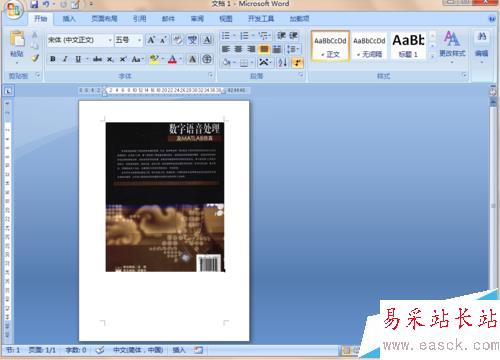Toggle justify alignment (highlighted)
The width and height of the screenshot is (500, 360).
coord(264,49)
